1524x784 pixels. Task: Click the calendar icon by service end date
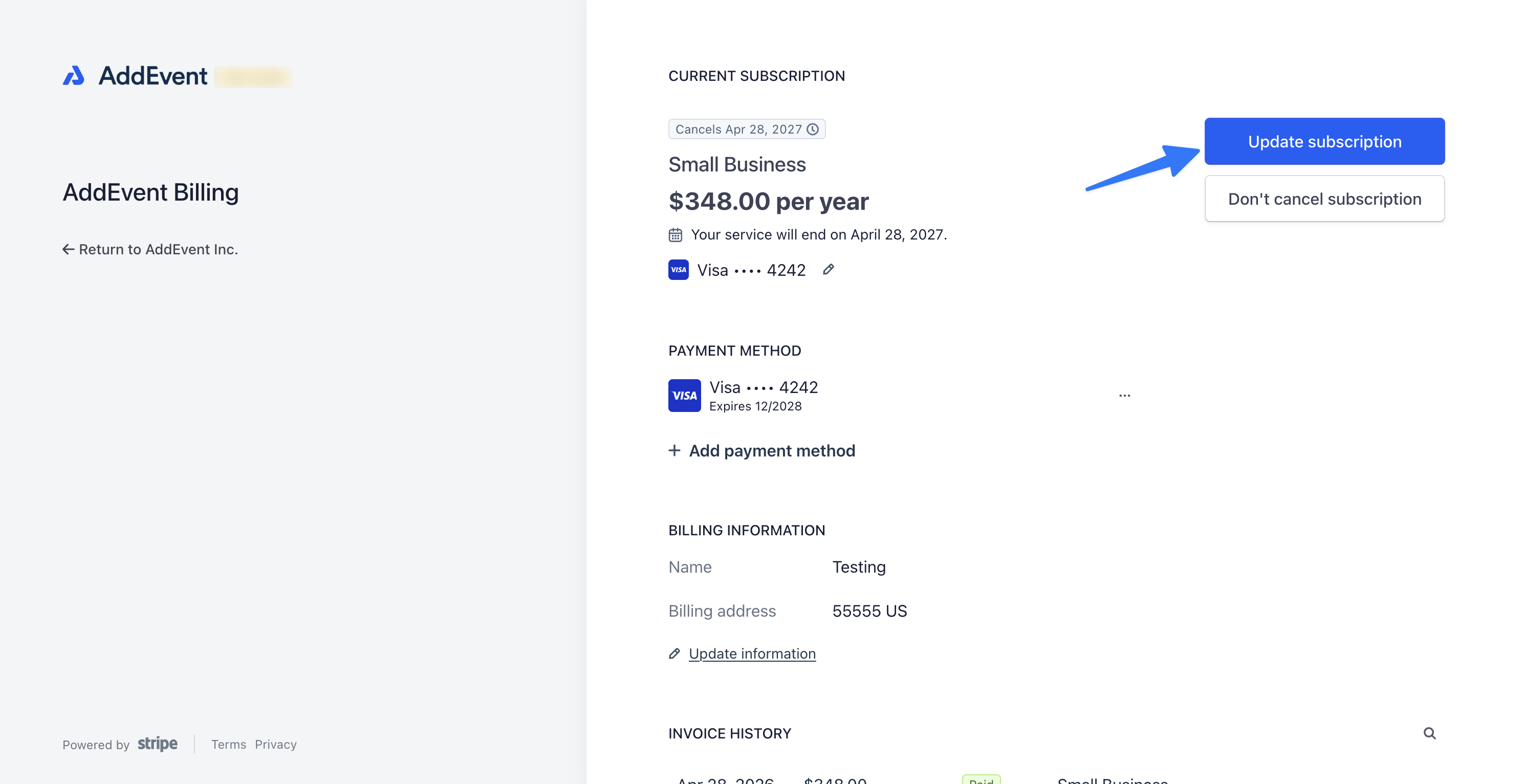click(675, 235)
